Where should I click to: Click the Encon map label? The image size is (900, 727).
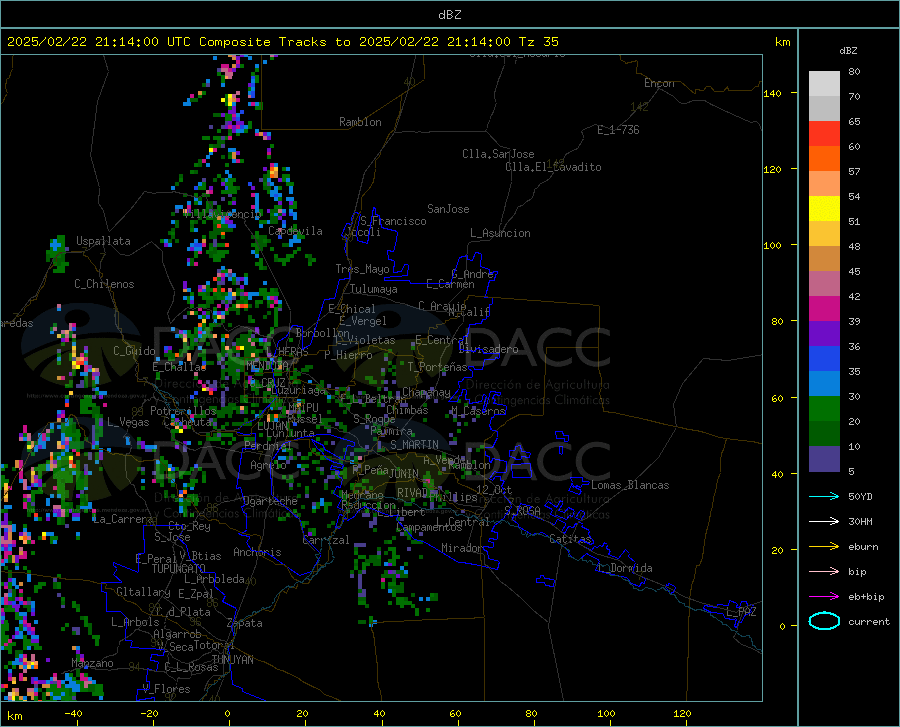(x=659, y=83)
